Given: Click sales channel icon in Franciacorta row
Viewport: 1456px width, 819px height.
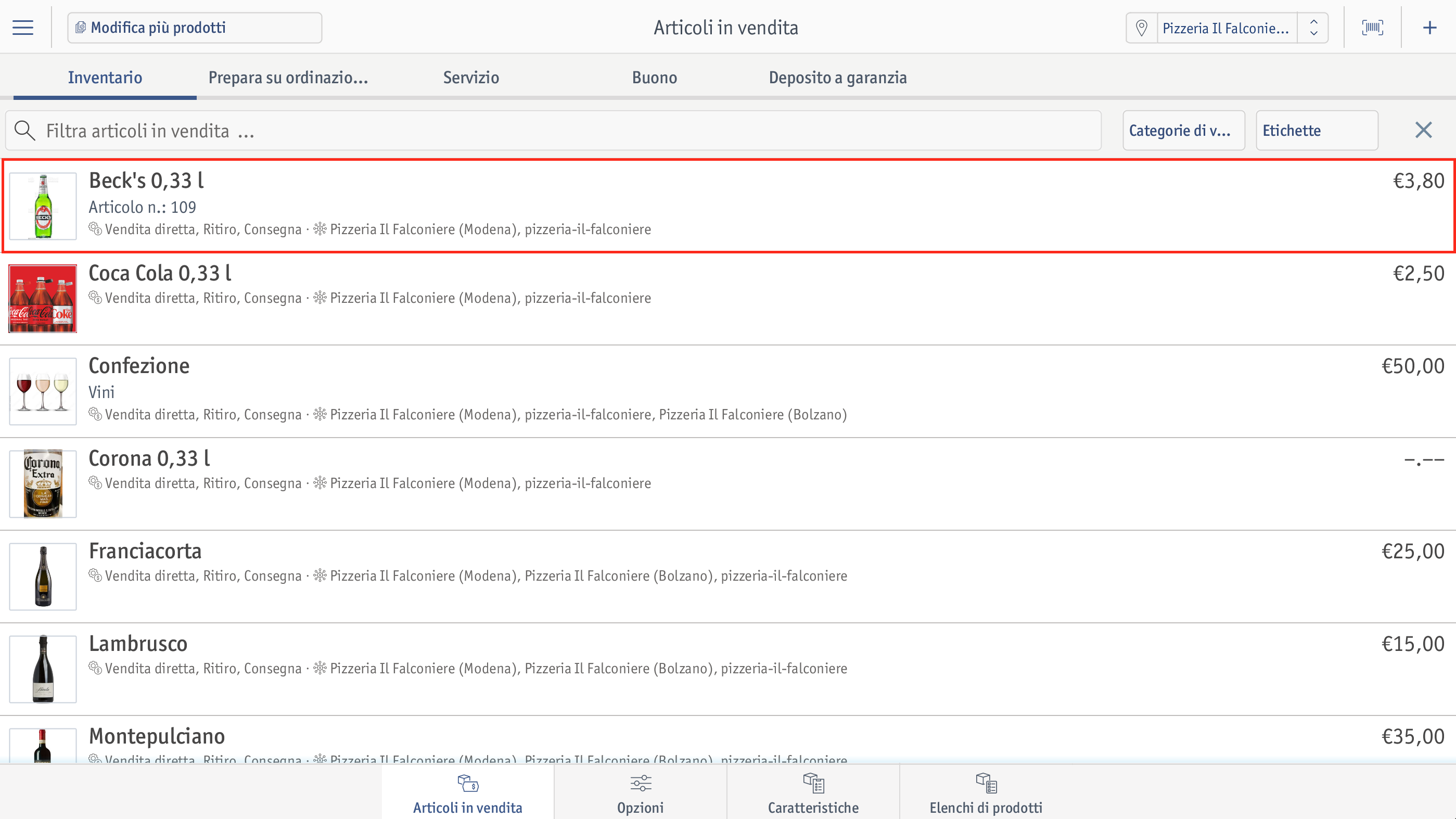Looking at the screenshot, I should pos(95,575).
